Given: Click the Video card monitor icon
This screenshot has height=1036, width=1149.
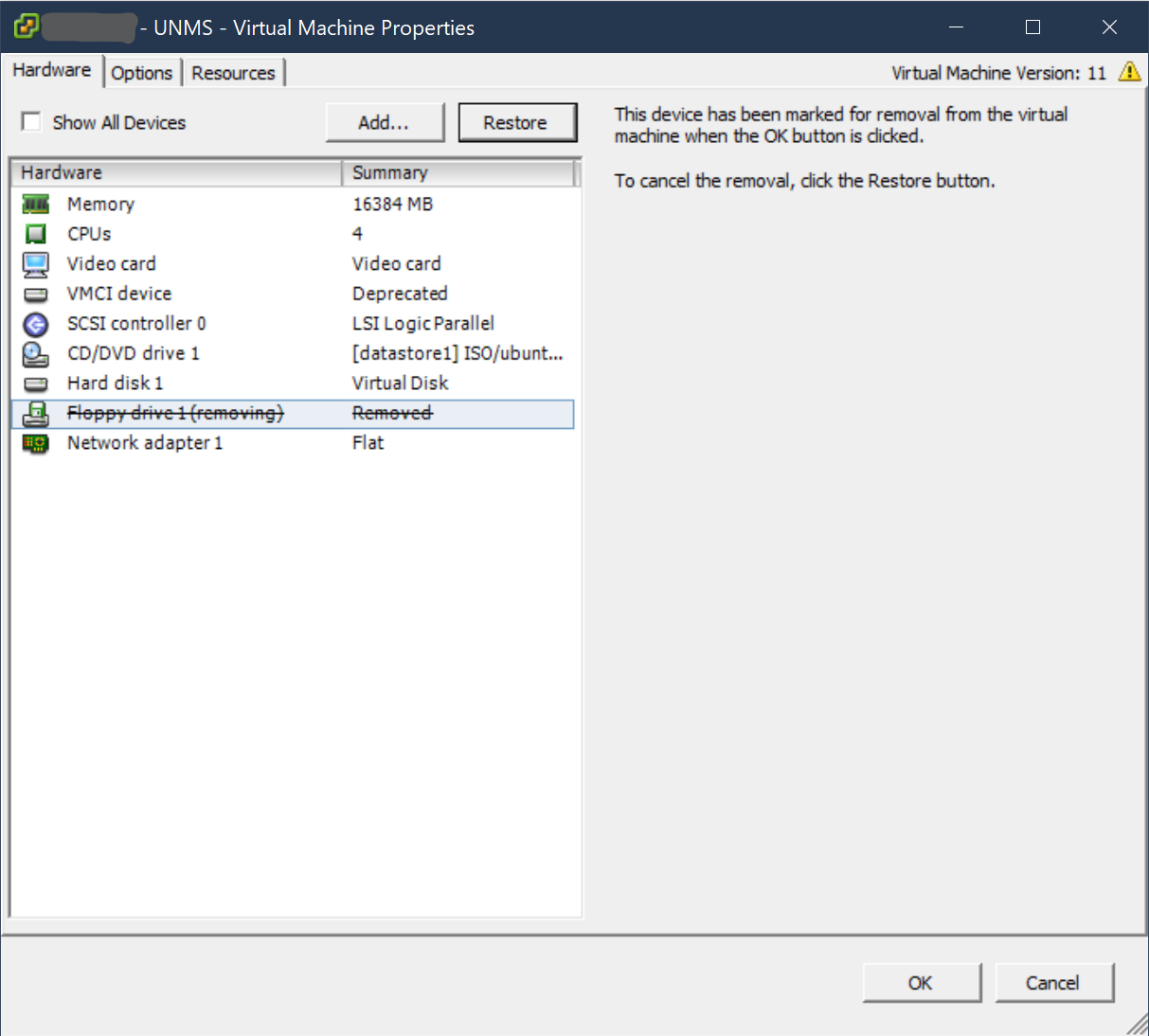Looking at the screenshot, I should pyautogui.click(x=35, y=263).
